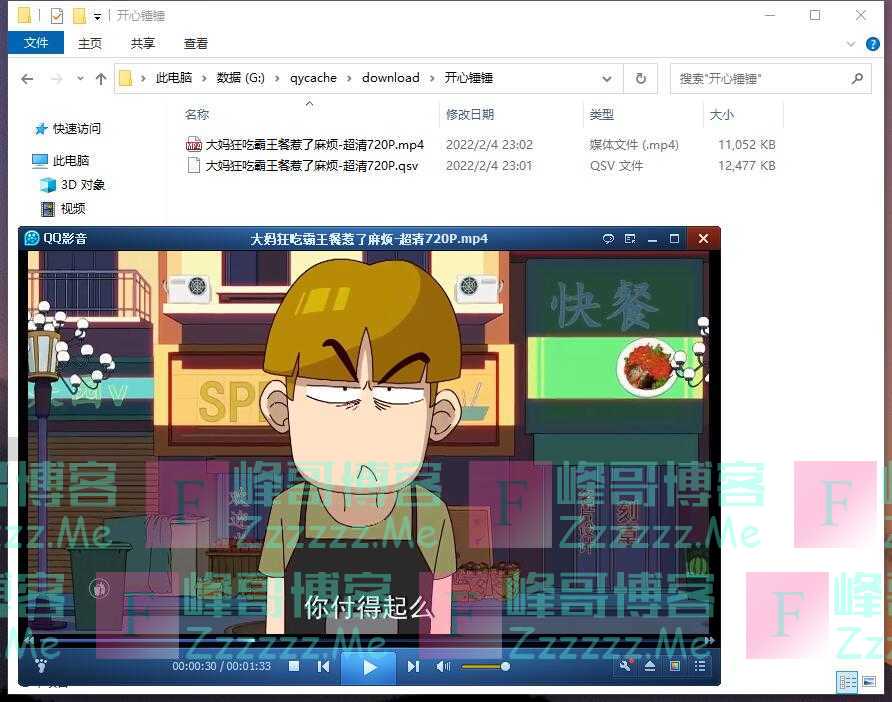Click the footprint icon in player

[x=41, y=665]
